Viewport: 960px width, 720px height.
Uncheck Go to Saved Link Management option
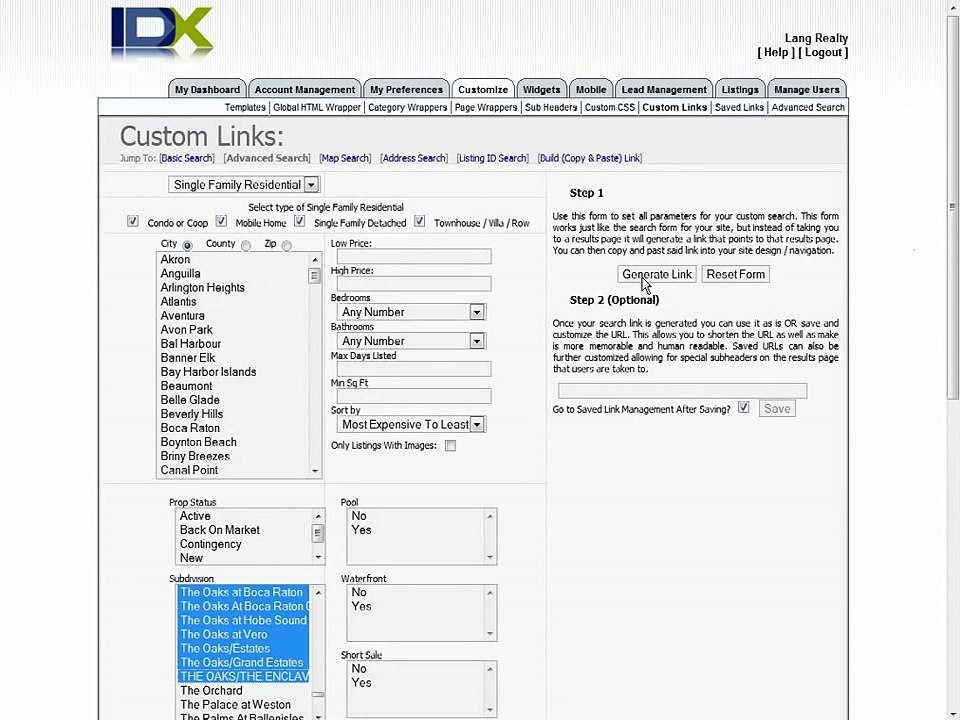743,407
